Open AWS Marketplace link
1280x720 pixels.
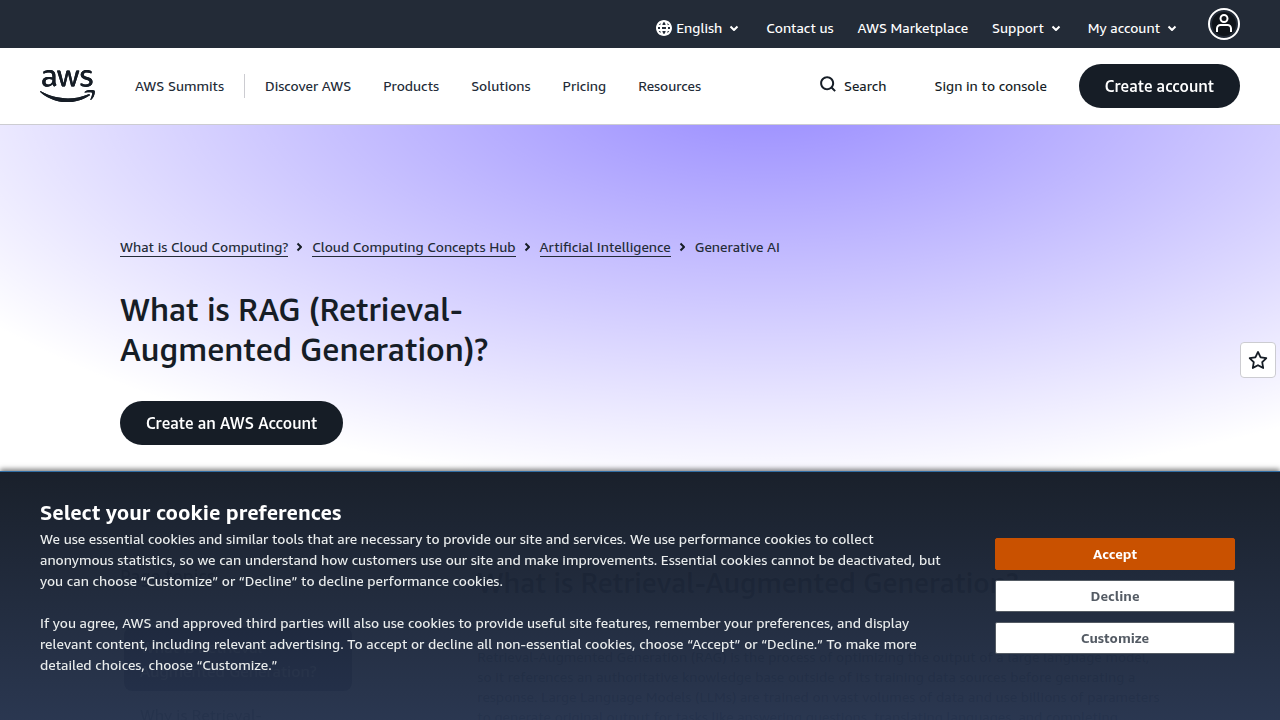[913, 28]
